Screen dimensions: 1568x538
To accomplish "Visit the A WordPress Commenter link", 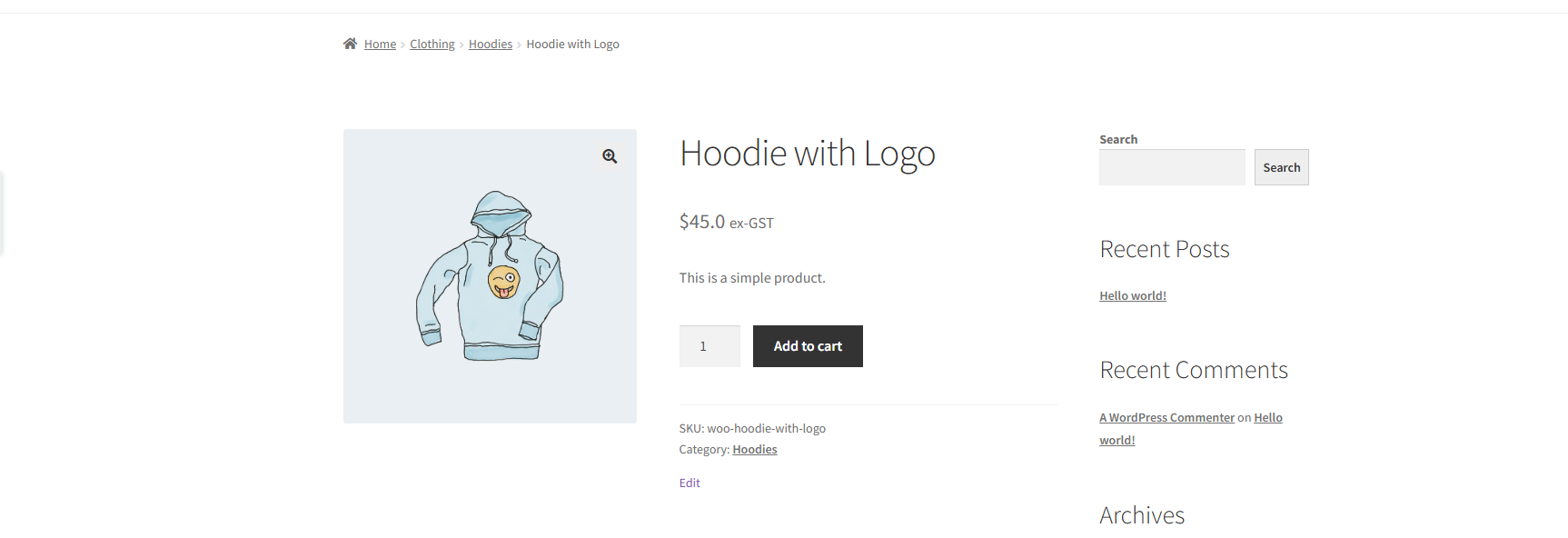I will pyautogui.click(x=1166, y=418).
